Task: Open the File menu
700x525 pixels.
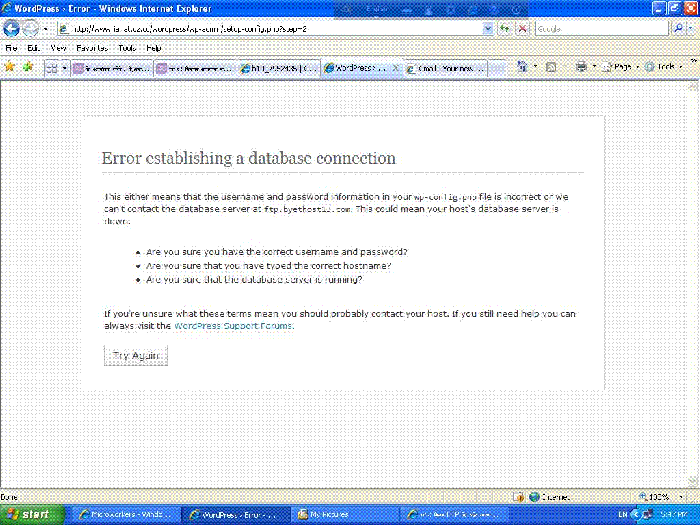Action: [x=11, y=48]
